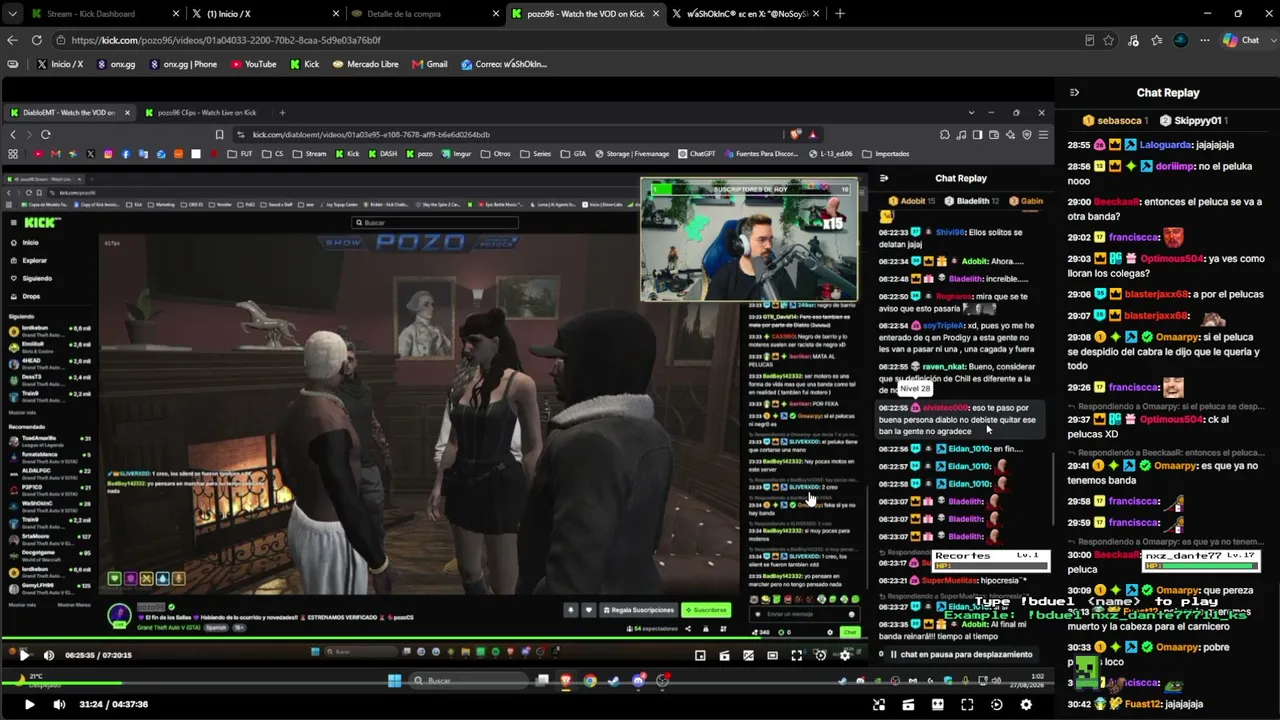
Task: Click the player icon between theater mode and fullscreen
Action: (x=937, y=704)
